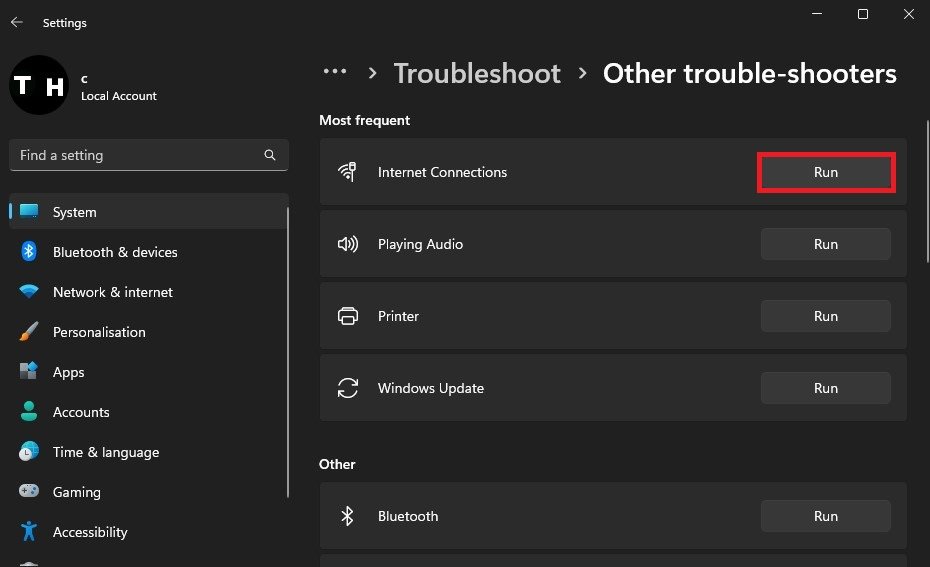This screenshot has height=567, width=930.
Task: Click the Gaming controller icon
Action: click(29, 492)
